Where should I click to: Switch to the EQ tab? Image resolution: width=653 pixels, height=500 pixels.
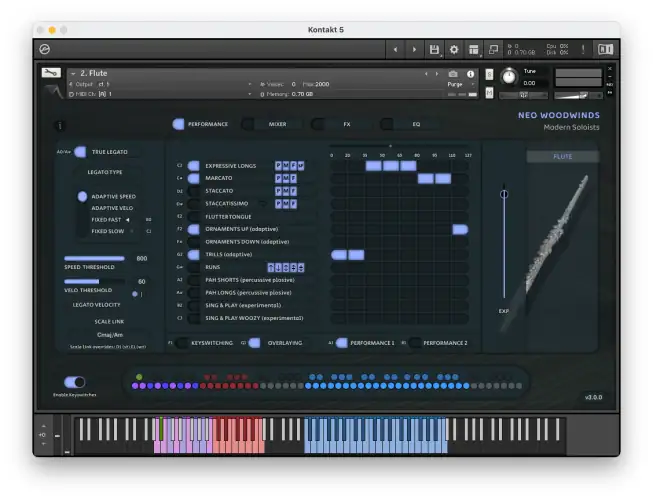tap(409, 124)
